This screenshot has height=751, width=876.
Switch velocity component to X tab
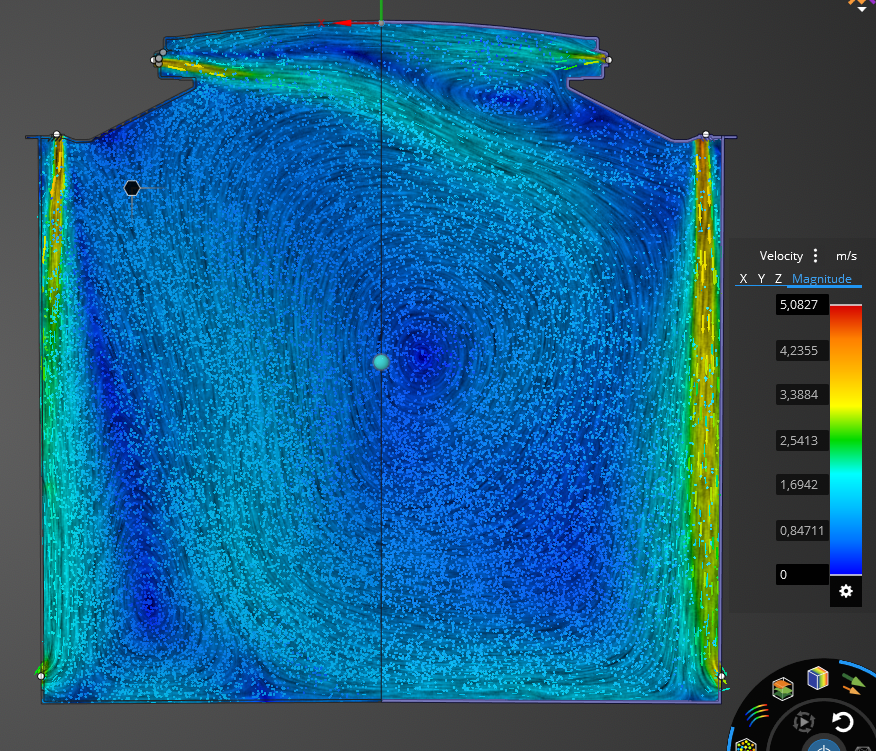[743, 279]
